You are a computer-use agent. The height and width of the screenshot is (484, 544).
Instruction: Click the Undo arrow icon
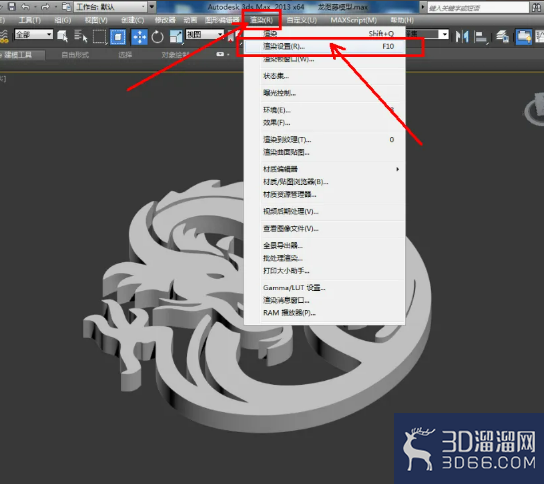click(26, 7)
